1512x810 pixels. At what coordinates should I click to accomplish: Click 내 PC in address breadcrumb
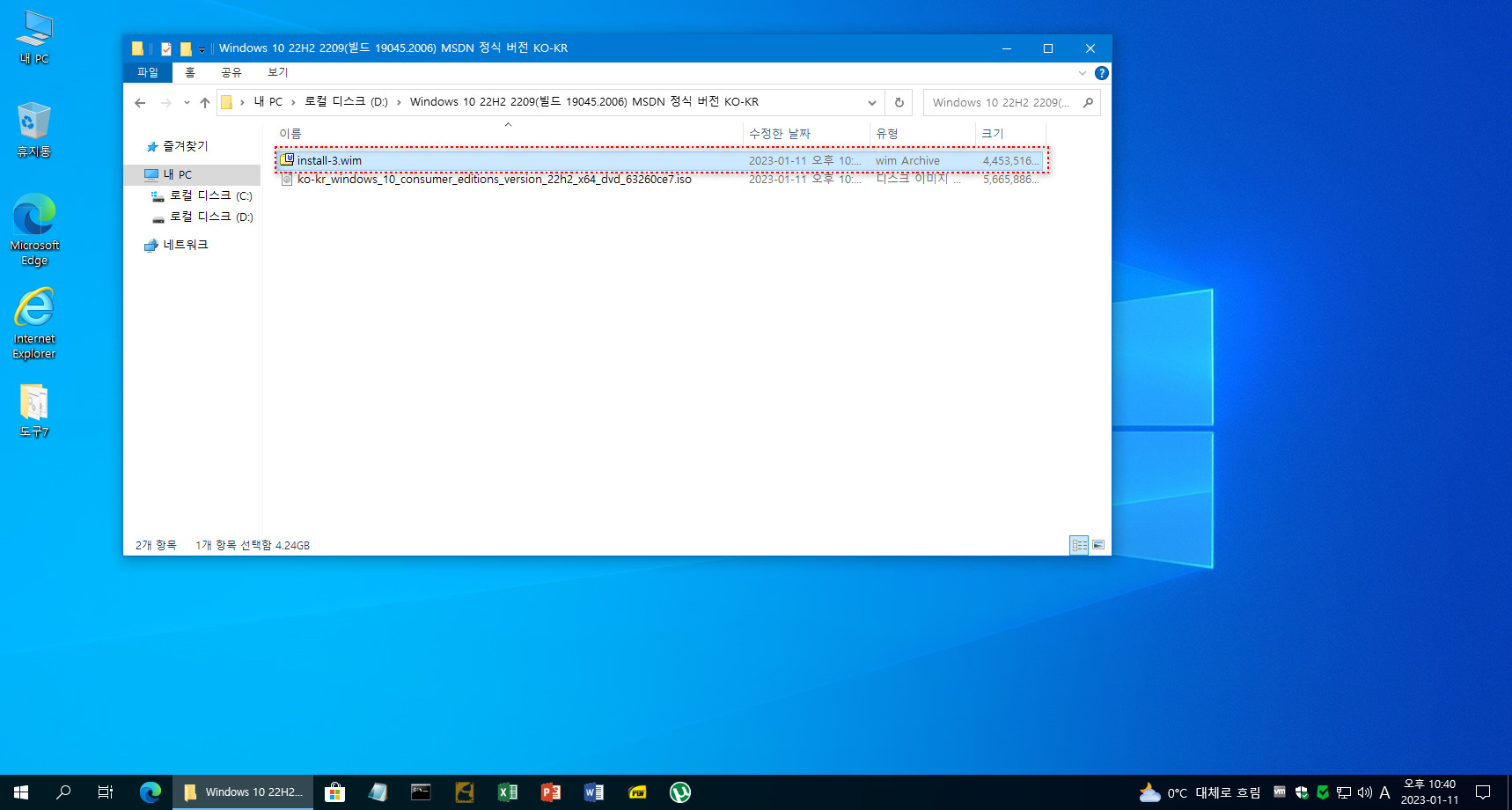tap(268, 102)
